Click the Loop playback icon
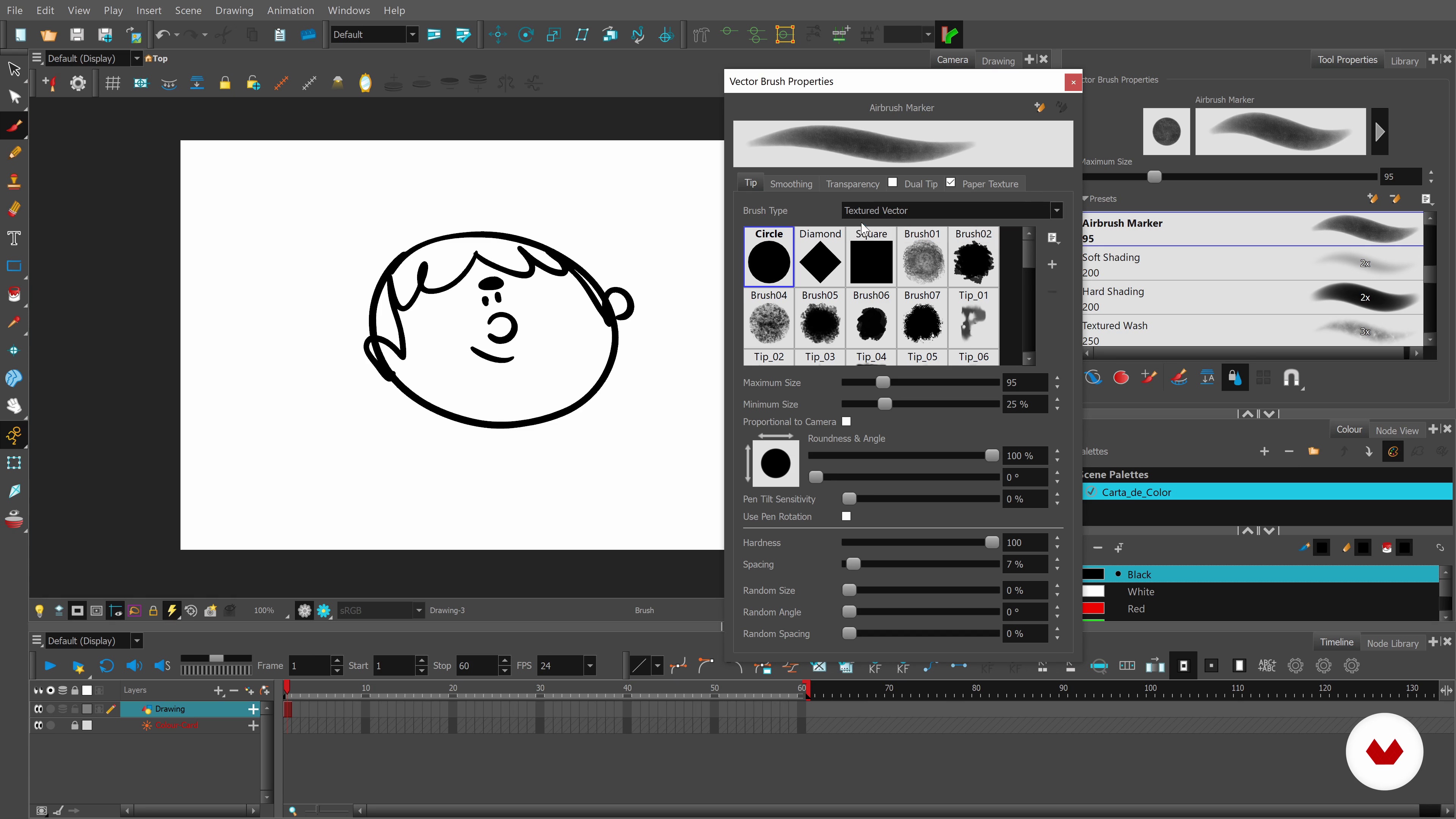This screenshot has width=1456, height=819. 106,666
